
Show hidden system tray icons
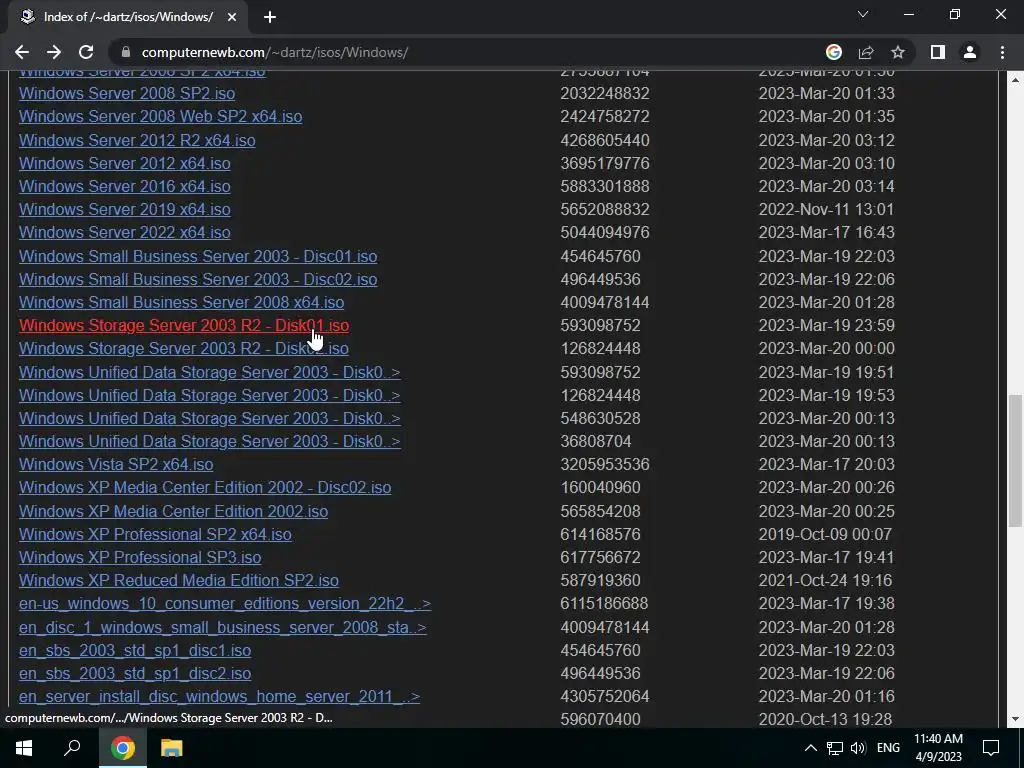coord(810,748)
